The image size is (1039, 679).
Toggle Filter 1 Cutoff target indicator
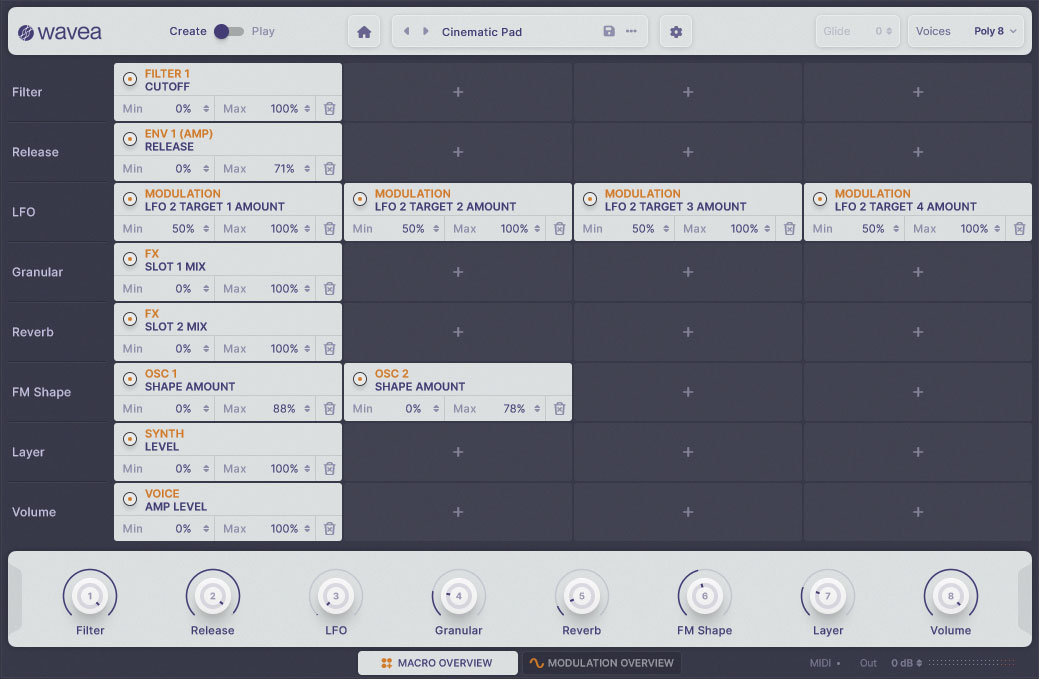(130, 79)
